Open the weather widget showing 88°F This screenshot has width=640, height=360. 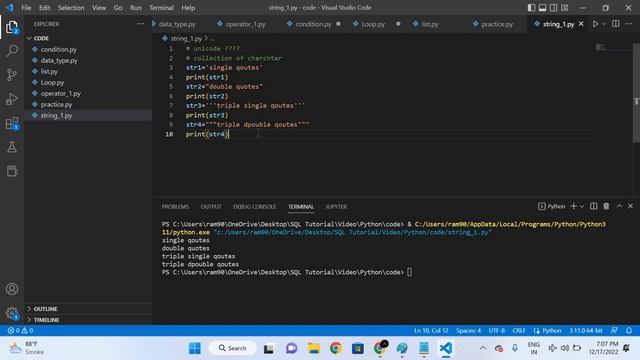27,348
